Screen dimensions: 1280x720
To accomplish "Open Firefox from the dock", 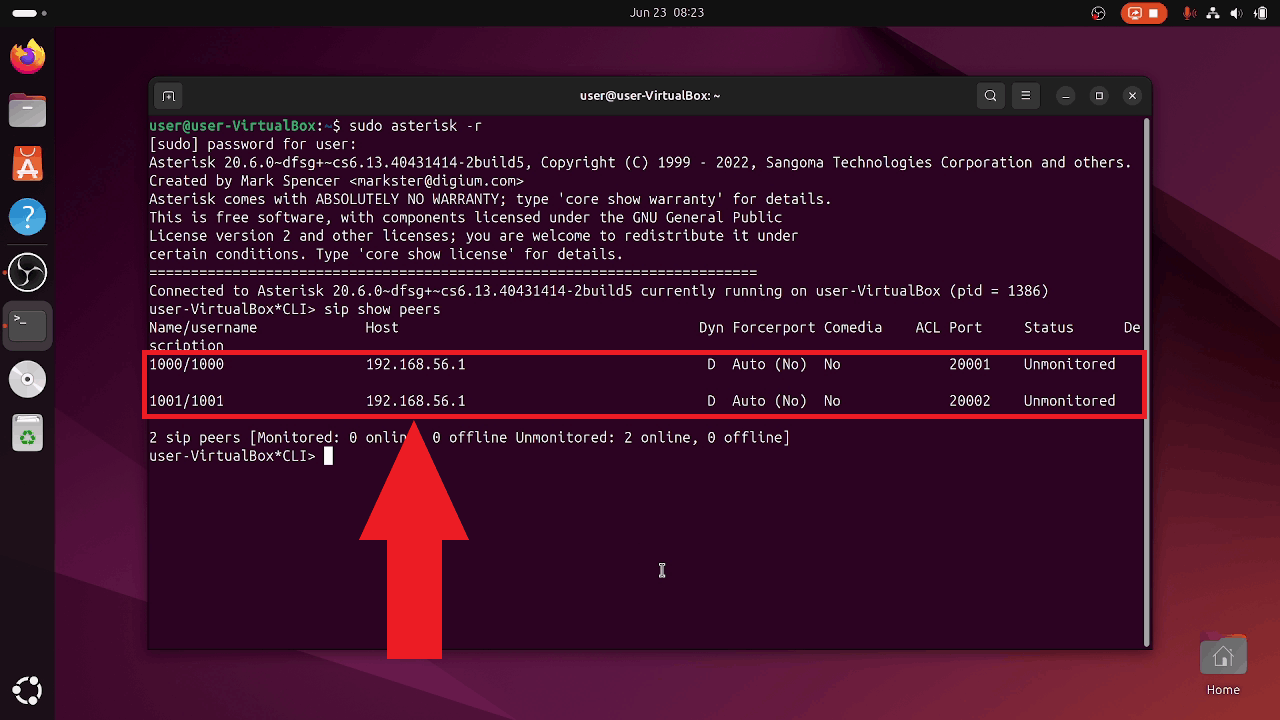I will coord(27,55).
